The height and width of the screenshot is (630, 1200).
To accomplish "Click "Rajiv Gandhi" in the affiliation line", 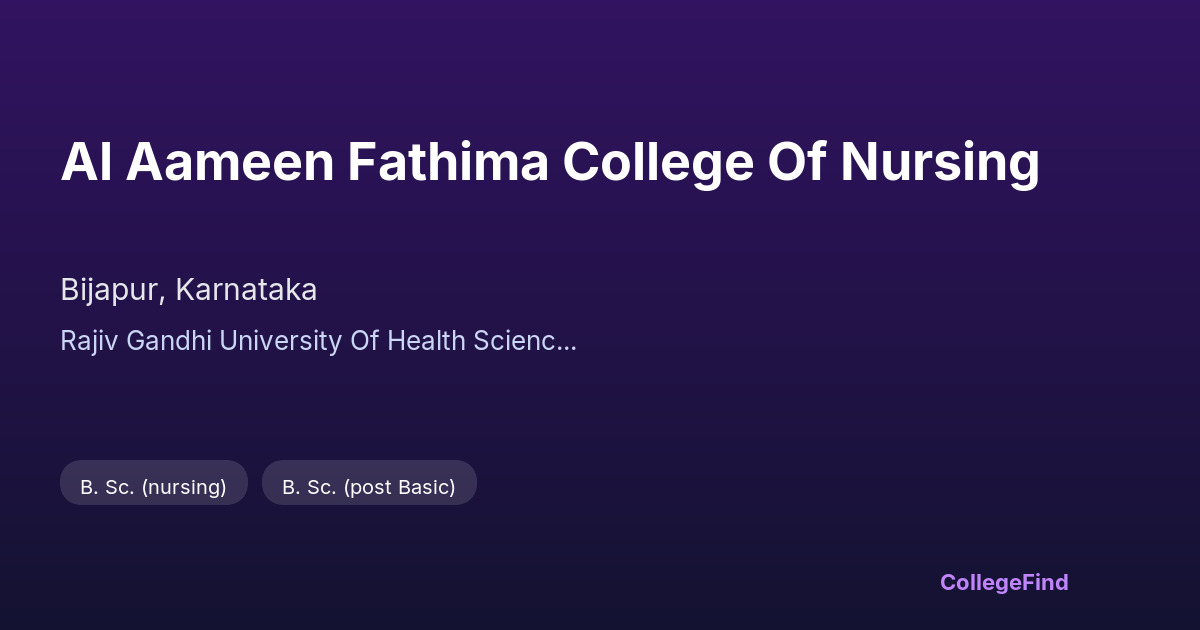I will click(136, 341).
